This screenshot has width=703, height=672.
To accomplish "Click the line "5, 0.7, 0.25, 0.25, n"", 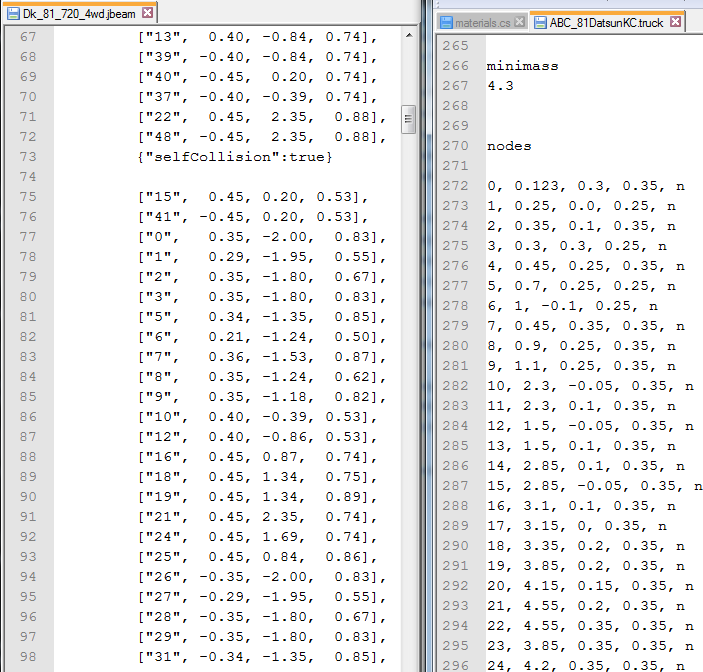I will tap(581, 286).
